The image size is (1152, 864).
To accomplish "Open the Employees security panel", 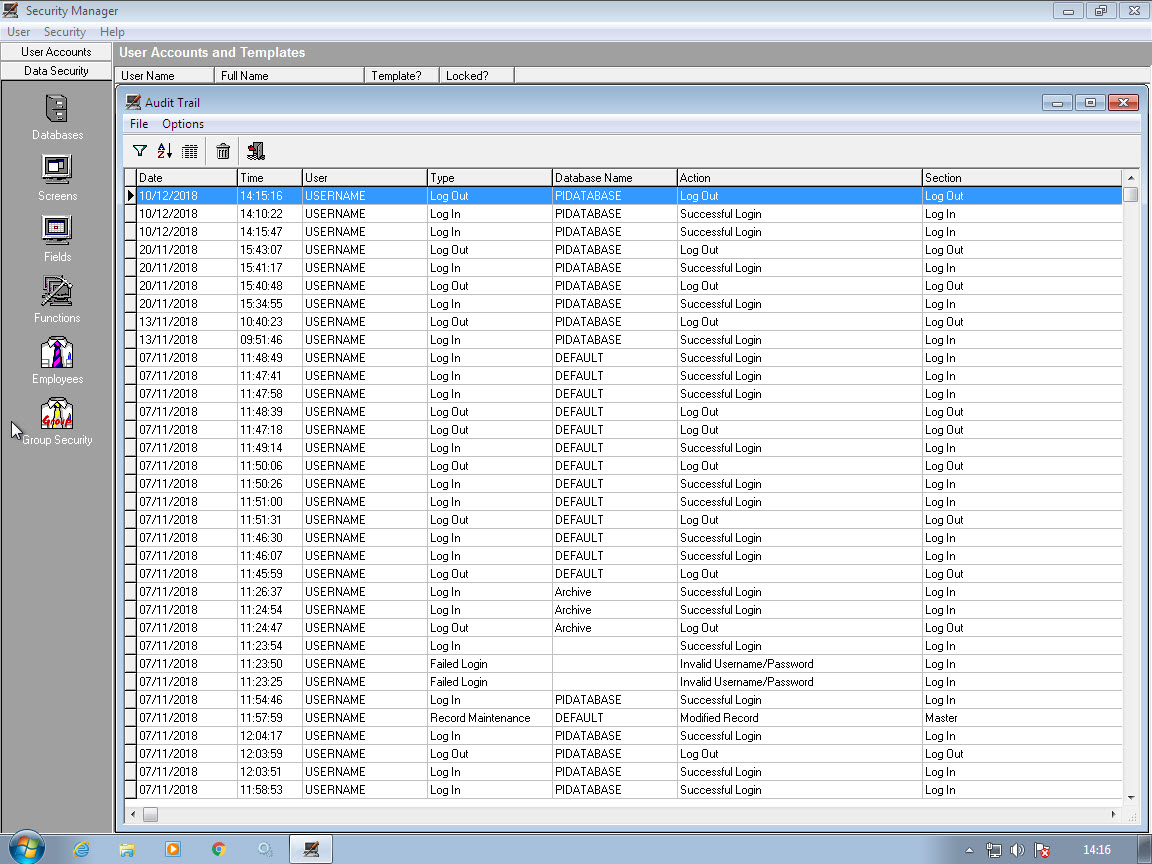I will [x=57, y=359].
